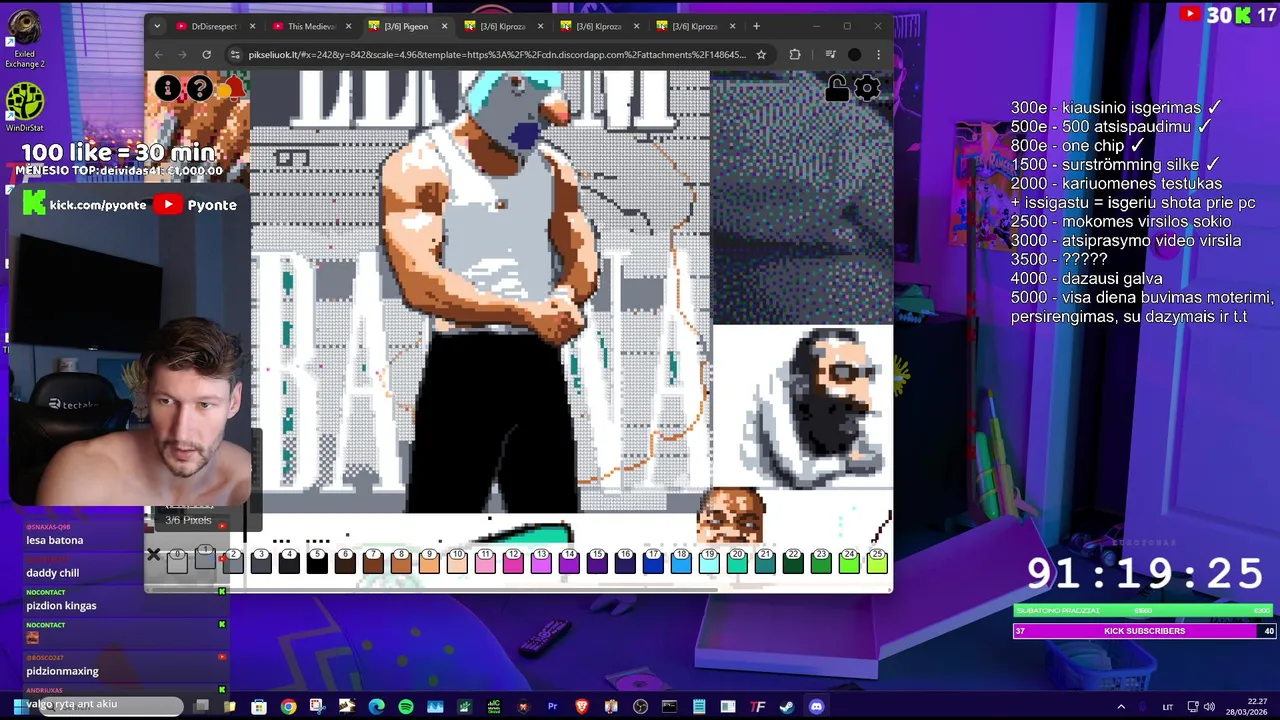
Task: Open the browser extensions puzzle icon
Action: [x=795, y=55]
